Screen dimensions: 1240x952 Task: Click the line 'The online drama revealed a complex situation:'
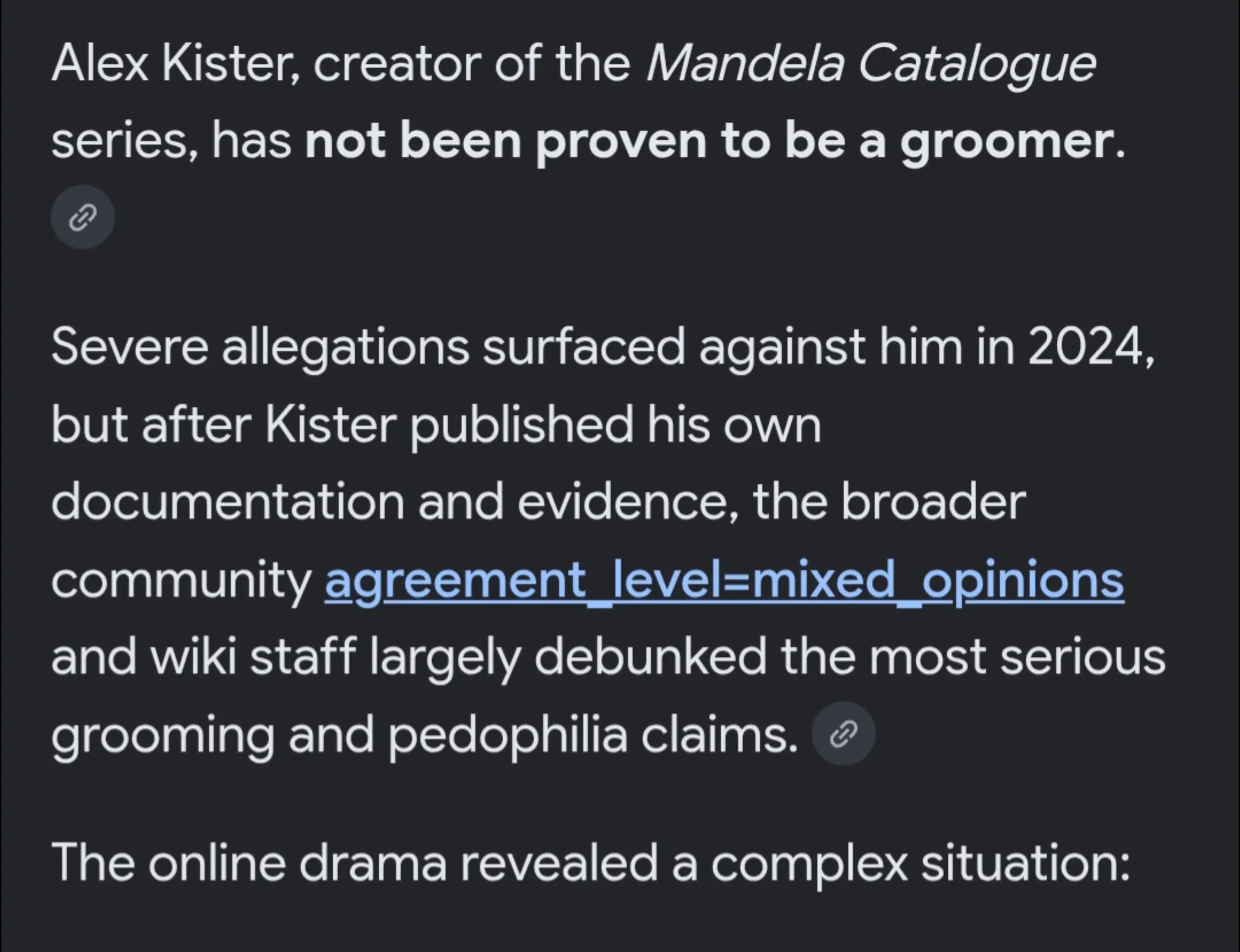[x=591, y=862]
